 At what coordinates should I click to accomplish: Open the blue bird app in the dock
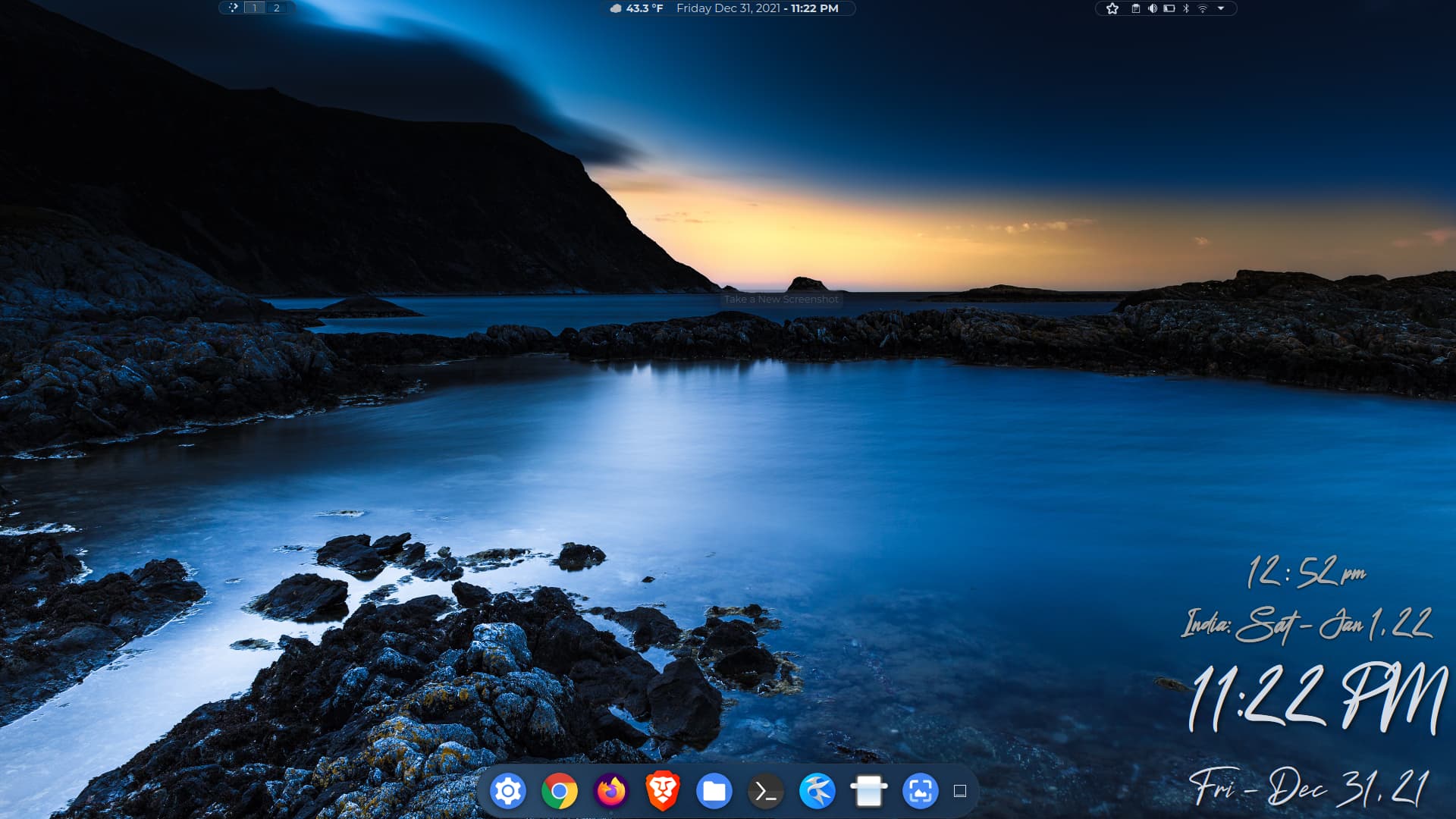pos(817,791)
